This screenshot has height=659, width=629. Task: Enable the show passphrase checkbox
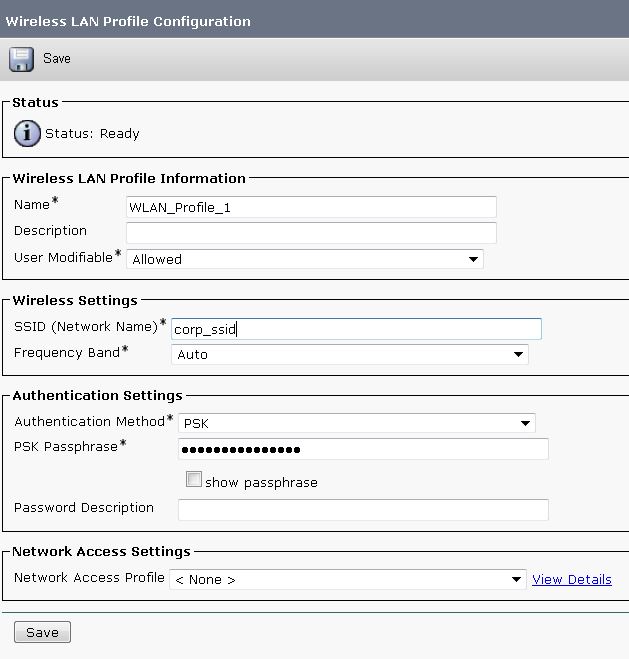[194, 480]
